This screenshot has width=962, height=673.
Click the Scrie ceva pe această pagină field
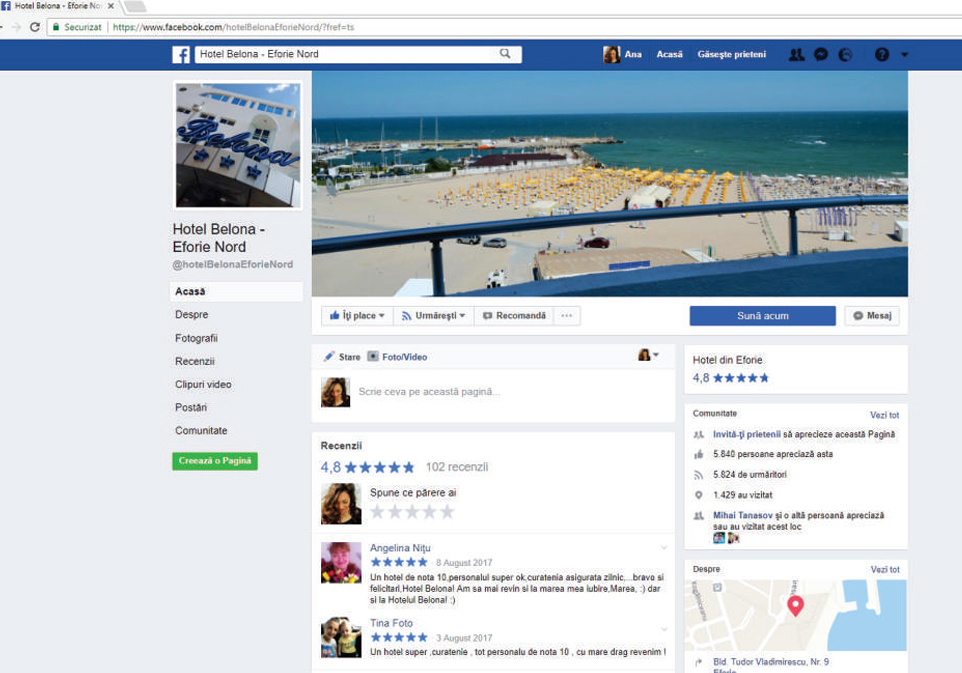pos(500,392)
